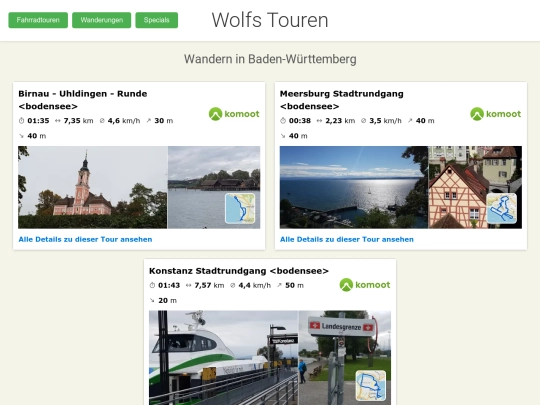
Task: Click the descent arrow icon in the Birnau card
Action: click(x=21, y=136)
